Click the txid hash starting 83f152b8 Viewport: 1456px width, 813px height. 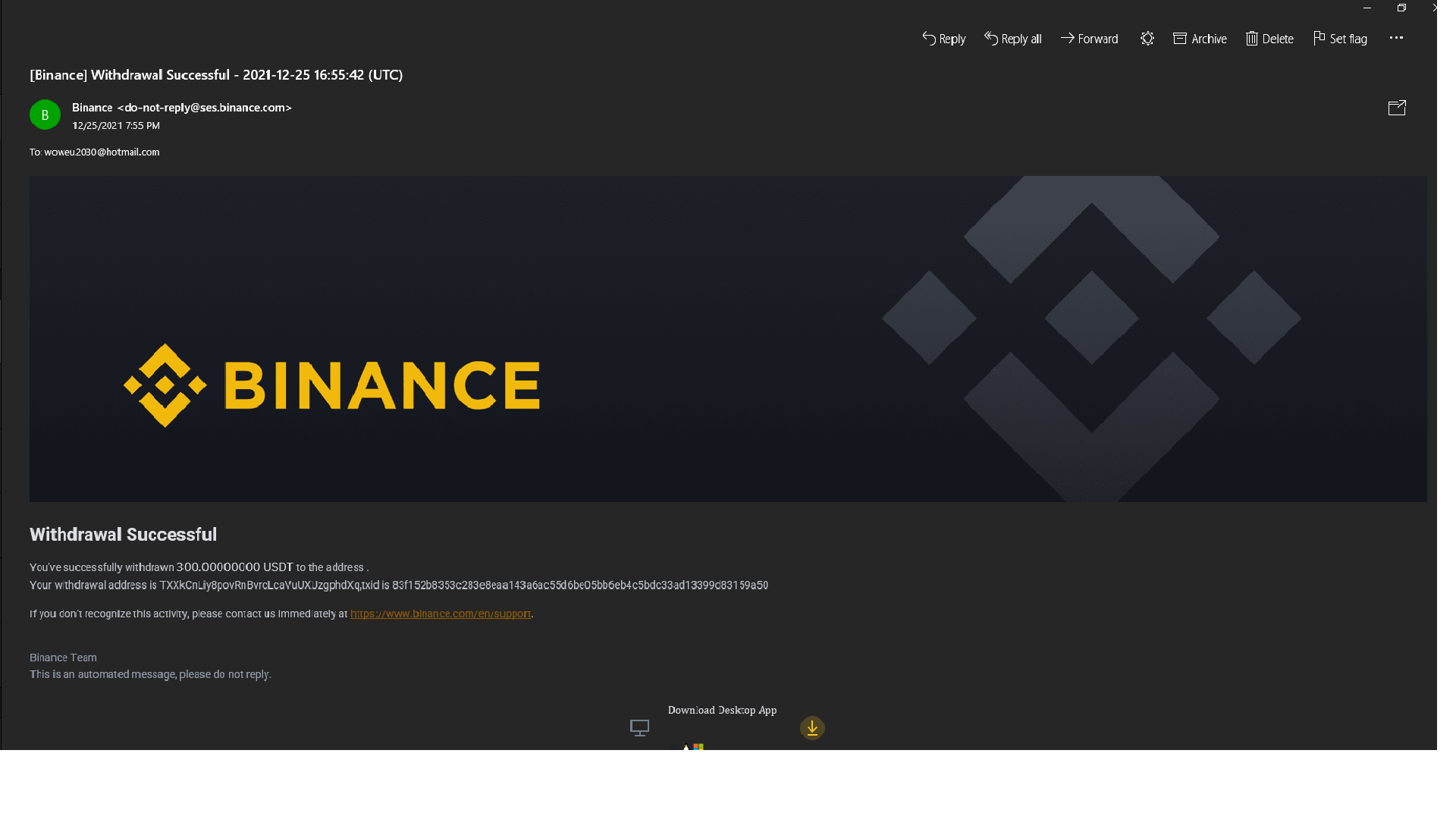[x=580, y=585]
